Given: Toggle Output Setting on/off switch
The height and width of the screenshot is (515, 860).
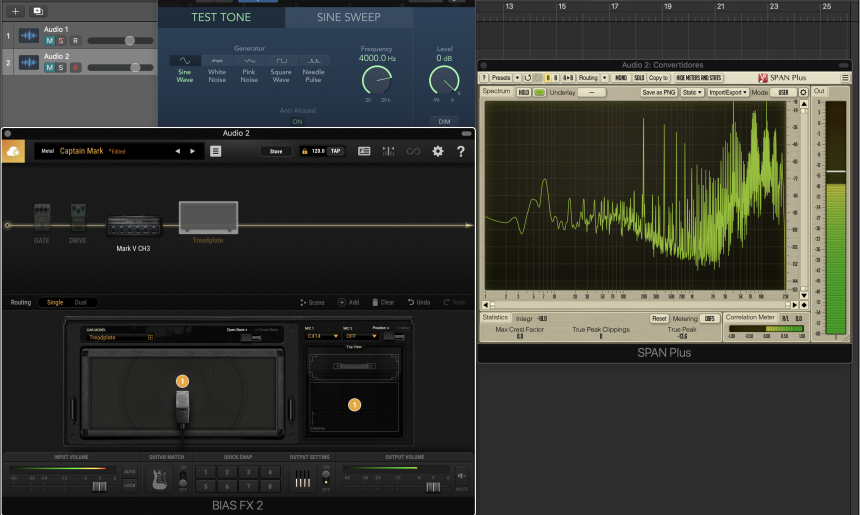Looking at the screenshot, I should pos(326,477).
